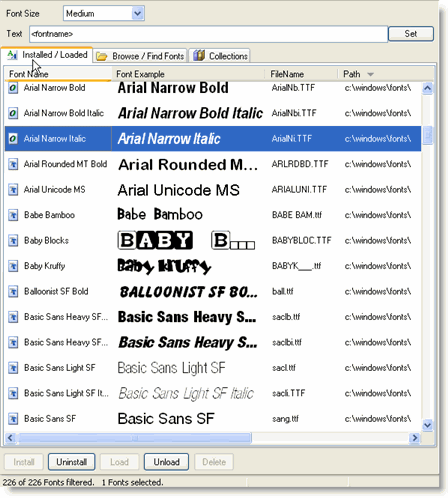This screenshot has height=498, width=448.
Task: Click the Uninstall button
Action: coord(71,462)
